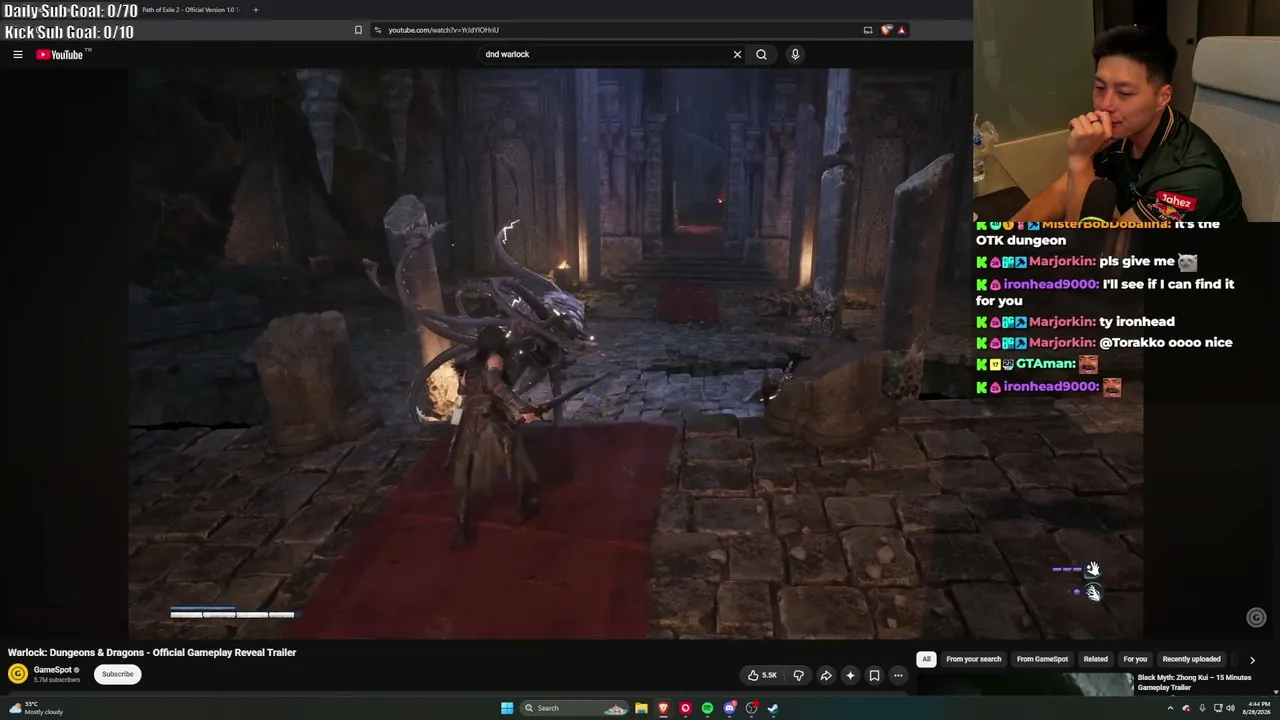Open the Brave Rewards triangle icon

901,30
